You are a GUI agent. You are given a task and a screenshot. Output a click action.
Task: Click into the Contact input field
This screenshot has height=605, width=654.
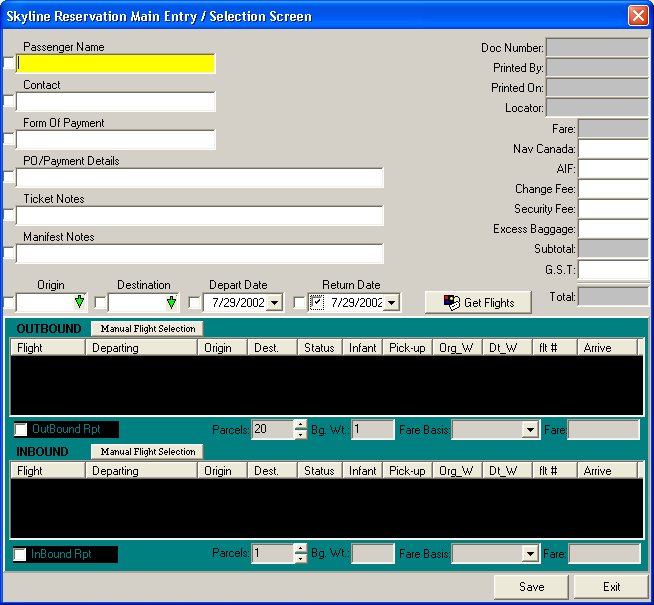pyautogui.click(x=116, y=101)
